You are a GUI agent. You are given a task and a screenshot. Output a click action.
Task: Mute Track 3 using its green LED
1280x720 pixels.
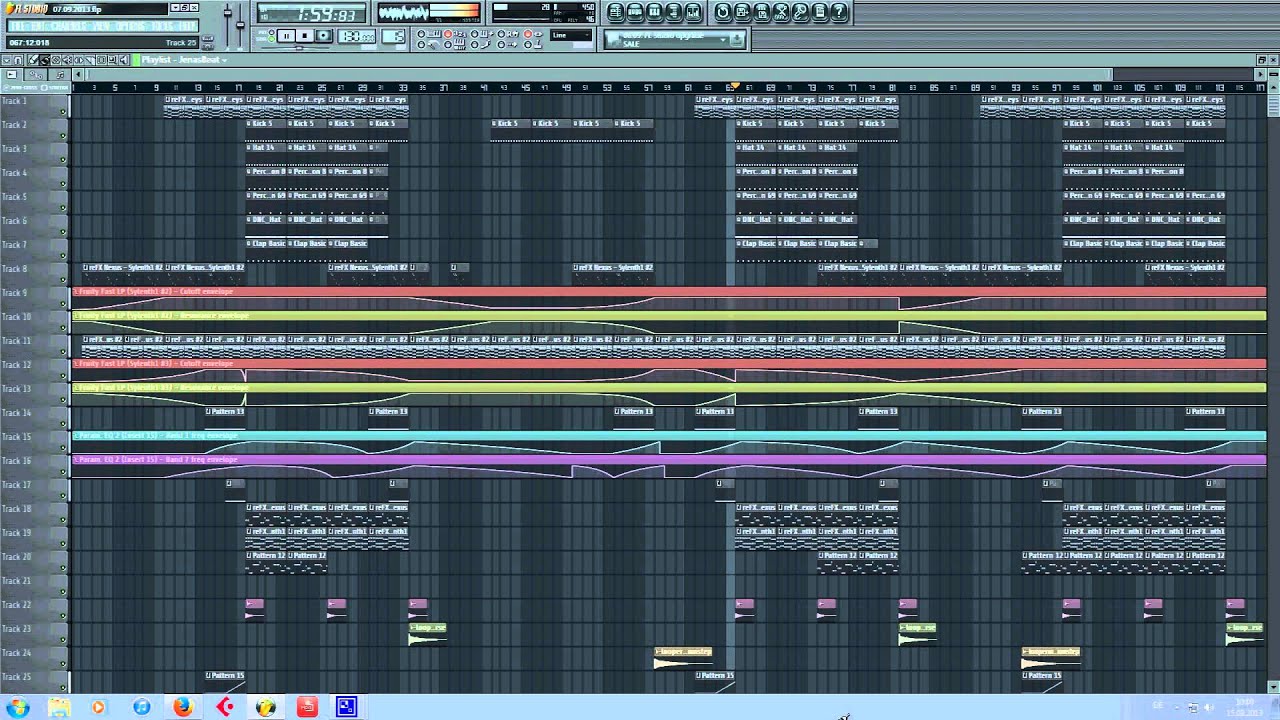coord(63,160)
